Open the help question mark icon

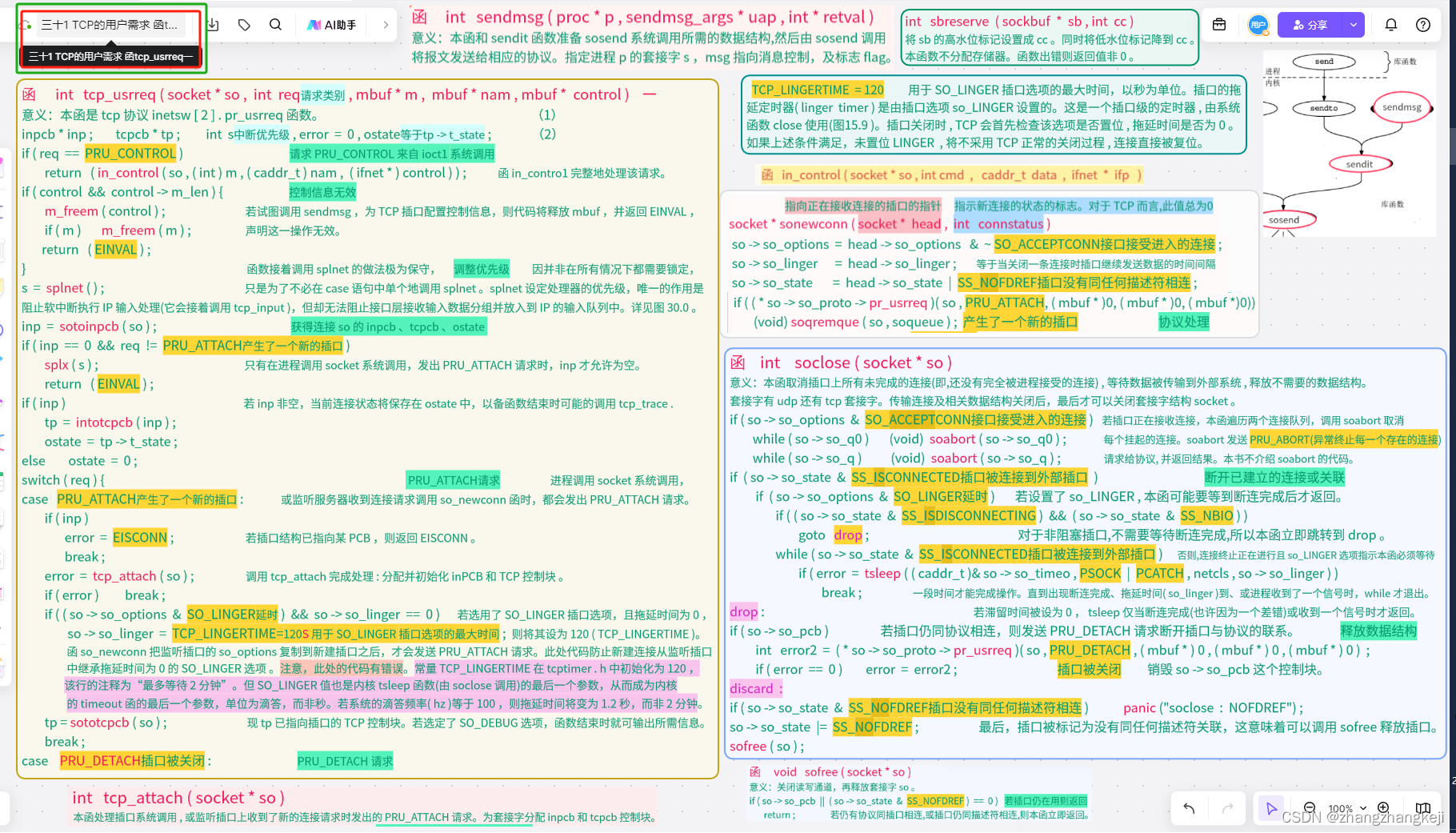tap(1423, 25)
